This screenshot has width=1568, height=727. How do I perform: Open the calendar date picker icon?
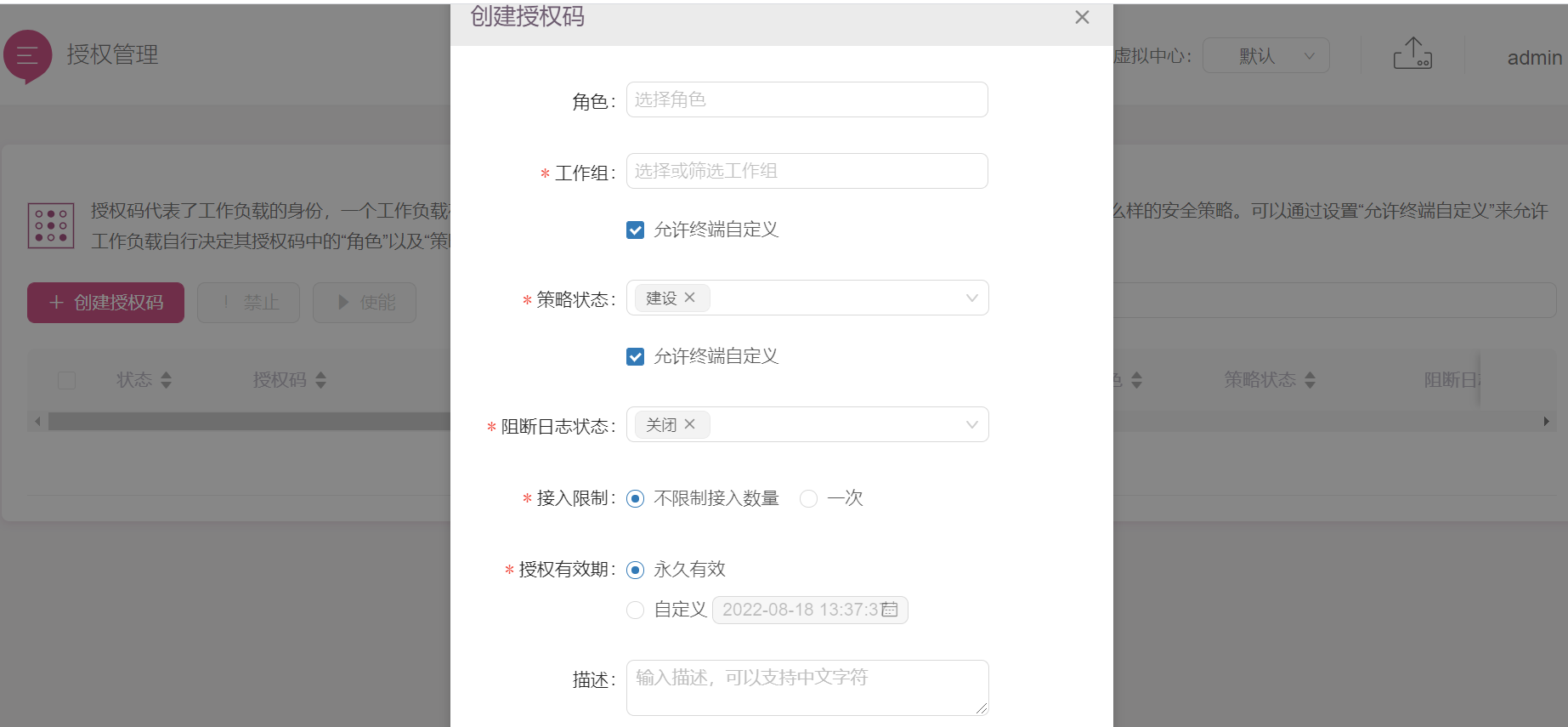pyautogui.click(x=890, y=610)
